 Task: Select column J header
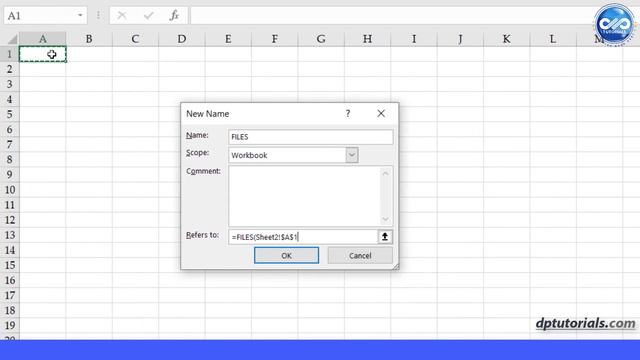click(x=460, y=39)
